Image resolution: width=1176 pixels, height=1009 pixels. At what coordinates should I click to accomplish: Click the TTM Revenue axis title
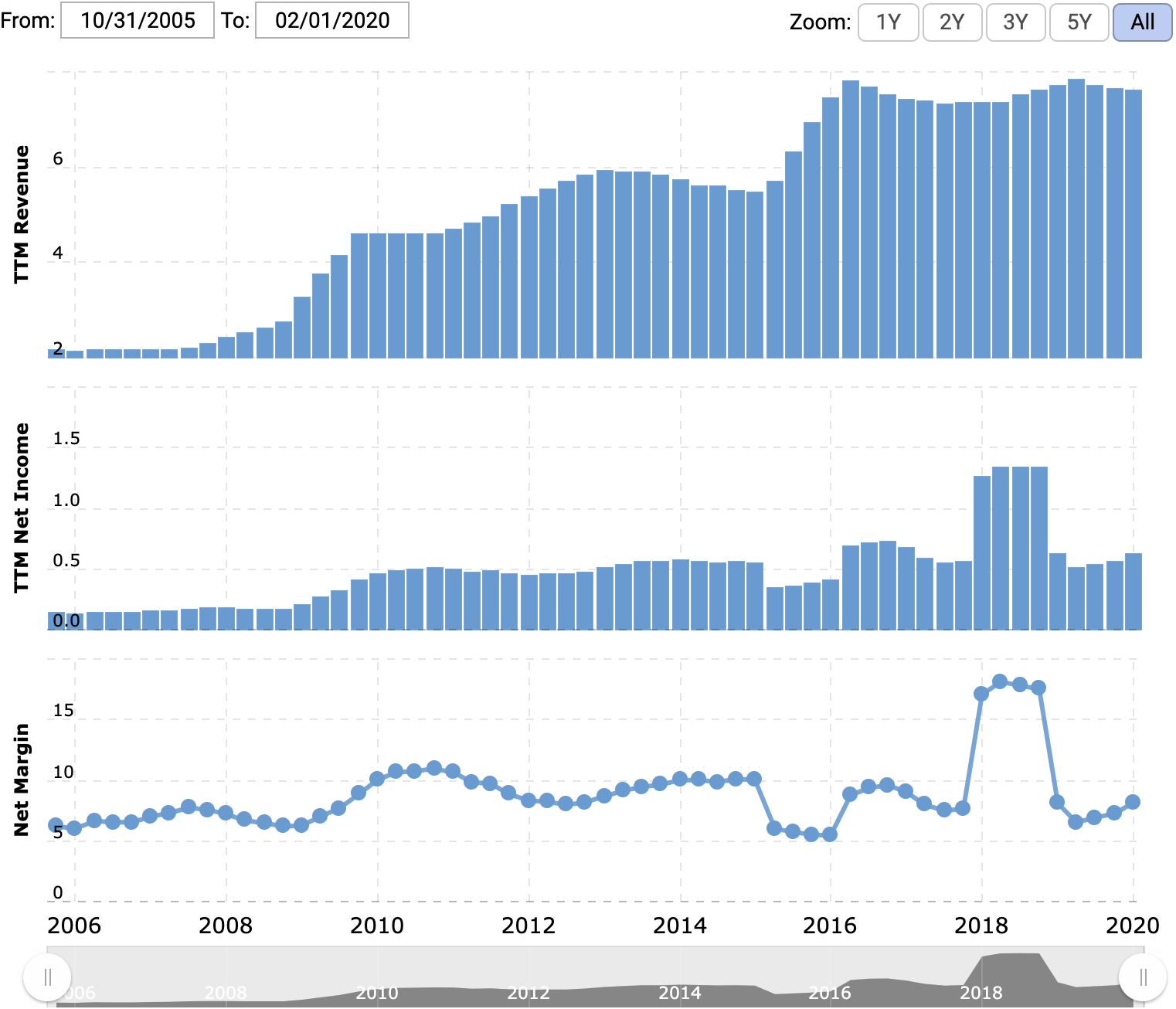21,214
